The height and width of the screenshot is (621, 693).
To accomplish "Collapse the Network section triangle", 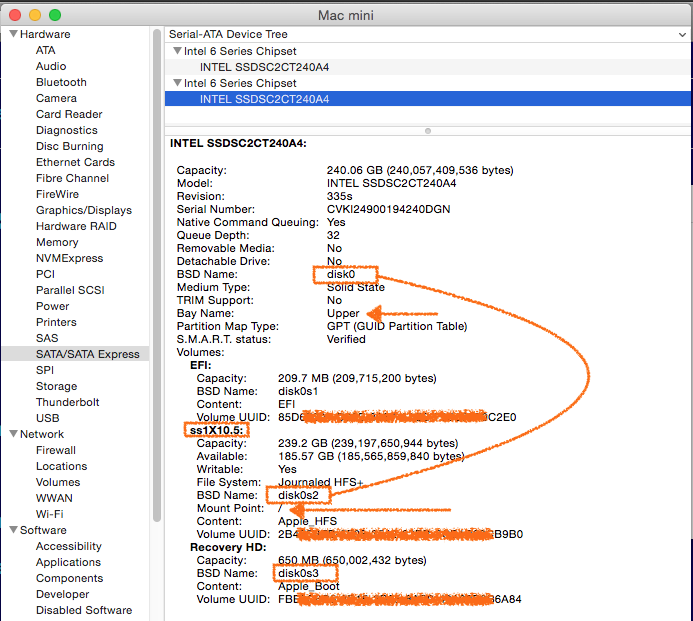I will click(x=13, y=434).
